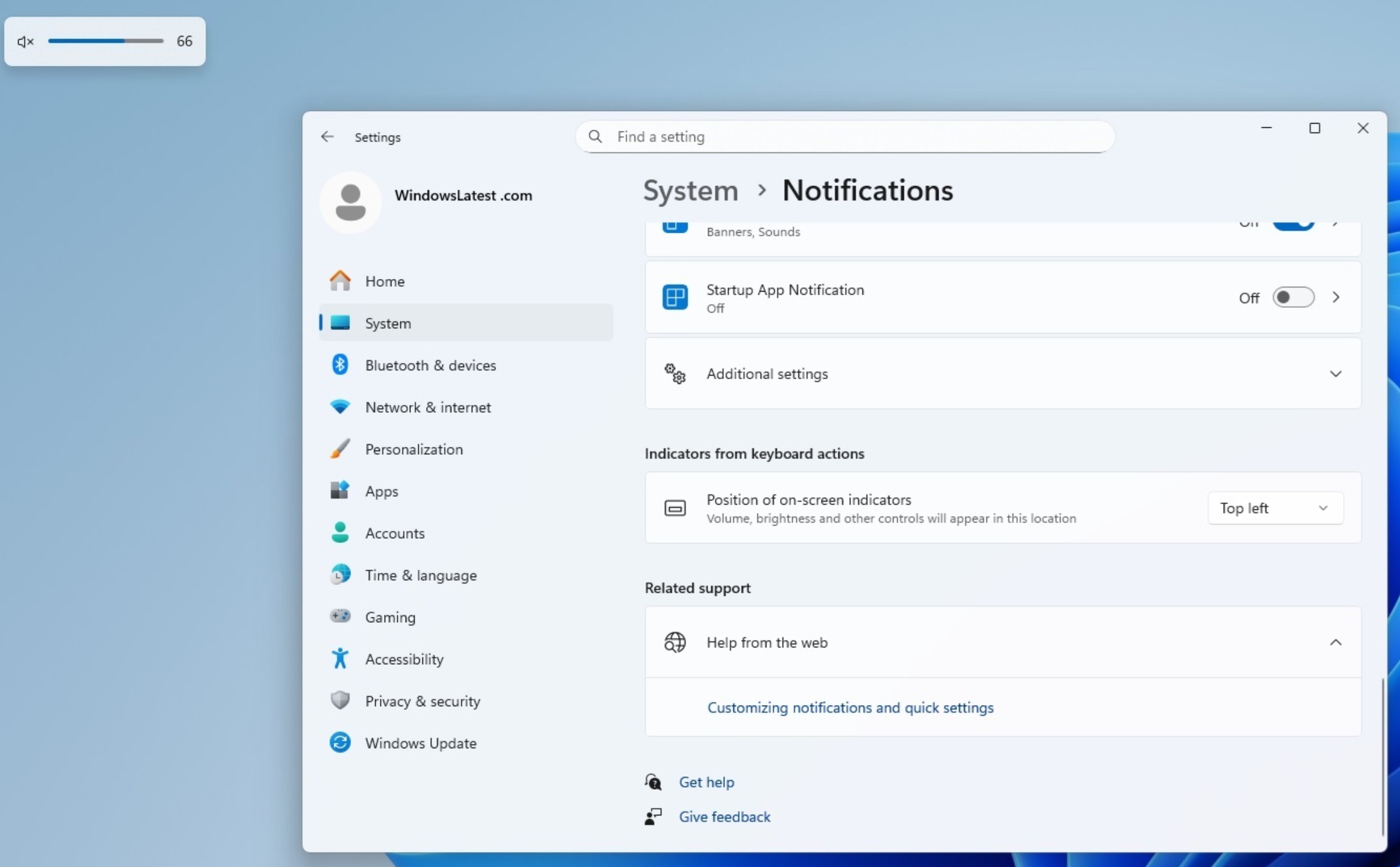Unmute the speaker in the volume overlay
Image resolution: width=1400 pixels, height=867 pixels.
click(25, 41)
